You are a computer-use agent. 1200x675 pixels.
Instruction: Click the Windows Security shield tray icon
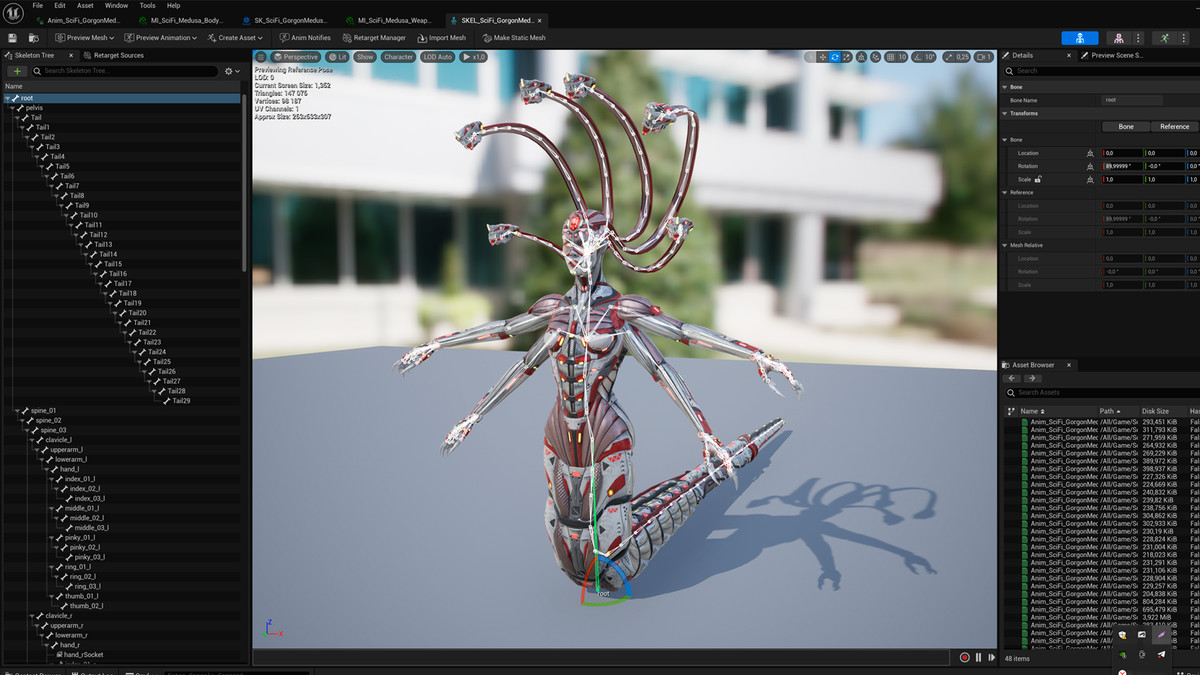pos(1122,635)
